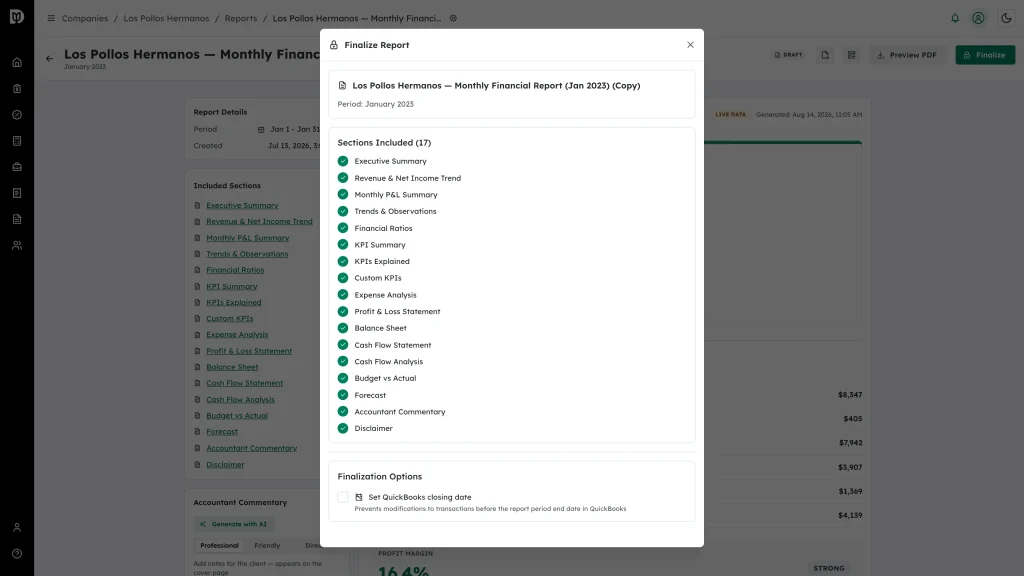Viewport: 1024px width, 576px height.
Task: Open Home icon in sidebar
Action: click(17, 63)
